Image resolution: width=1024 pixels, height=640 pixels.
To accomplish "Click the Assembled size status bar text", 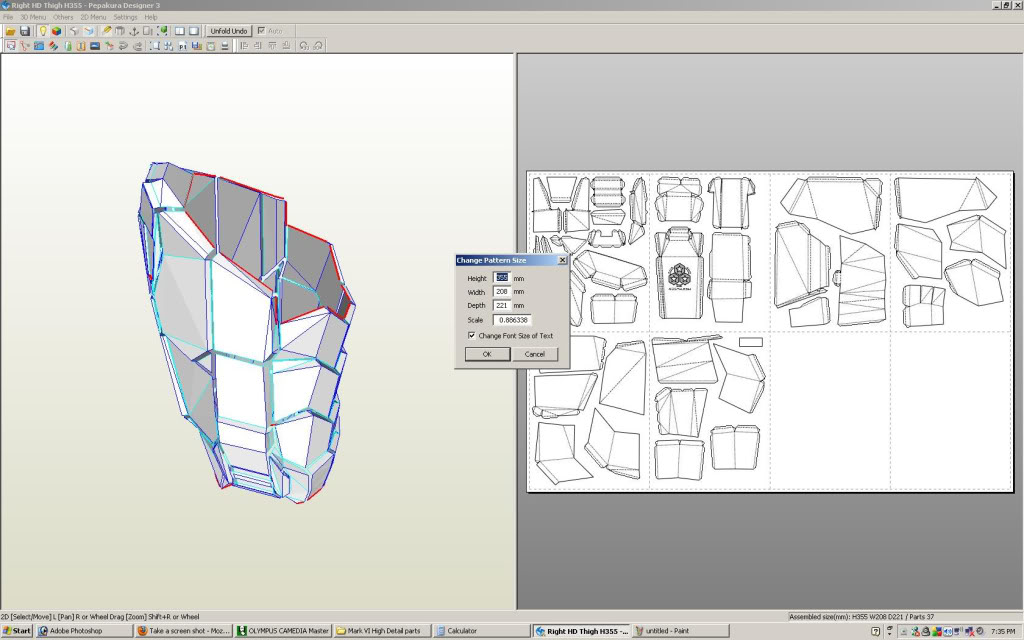I will (861, 616).
